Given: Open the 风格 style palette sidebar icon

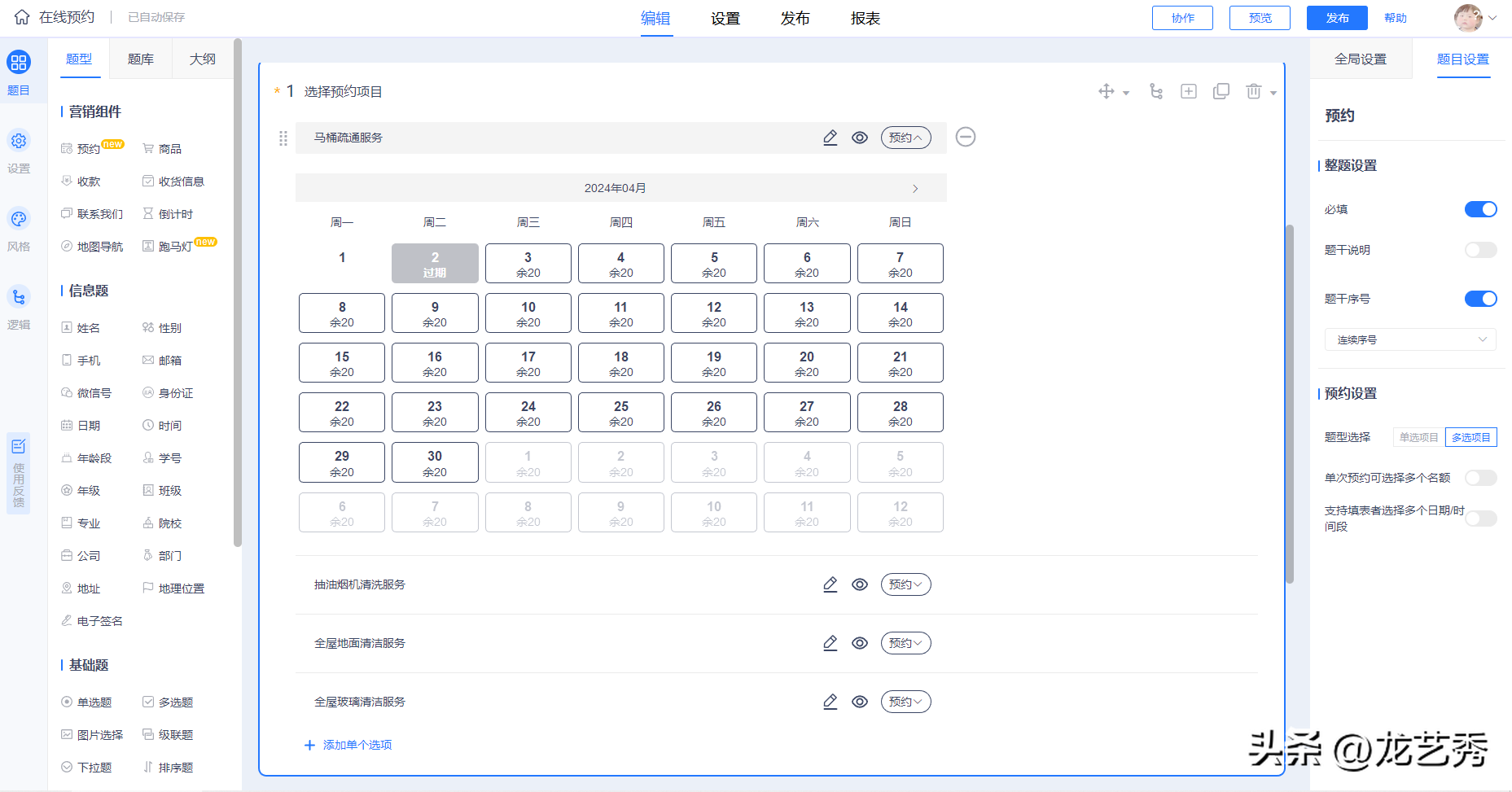Looking at the screenshot, I should 19,219.
